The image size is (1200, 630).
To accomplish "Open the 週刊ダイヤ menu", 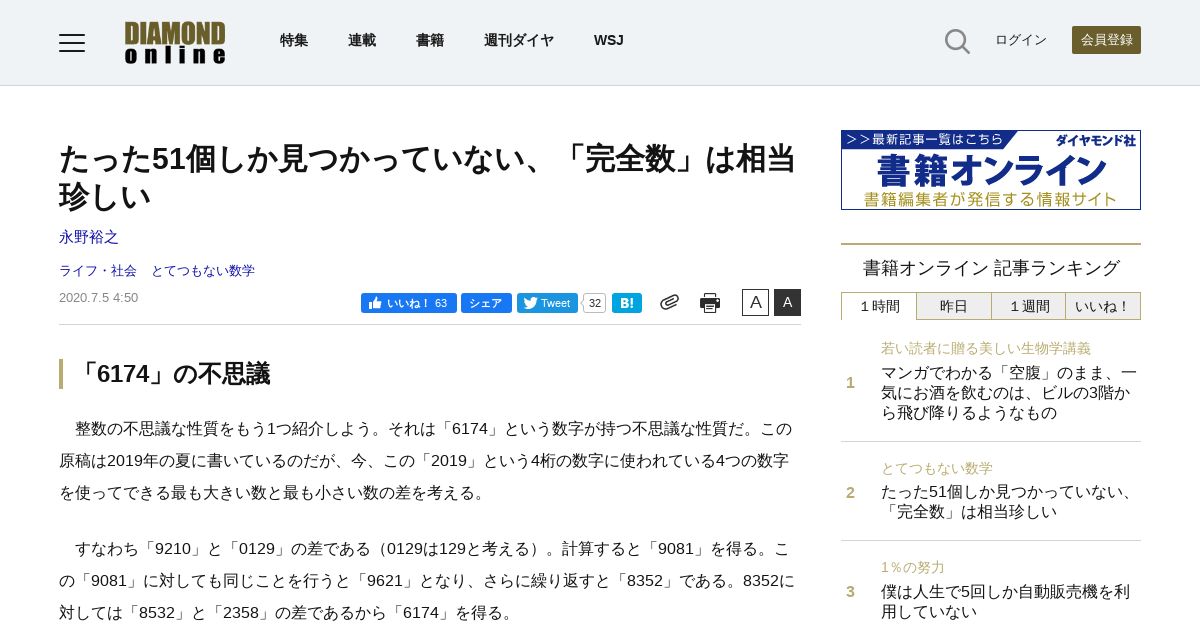I will (519, 40).
